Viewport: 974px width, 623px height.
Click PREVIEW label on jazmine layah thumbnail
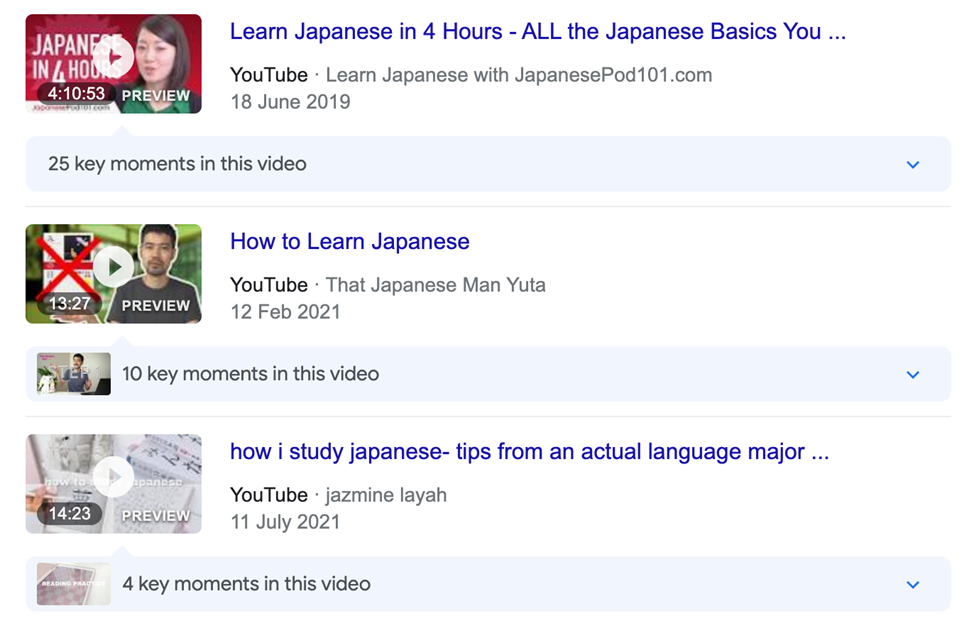point(155,515)
